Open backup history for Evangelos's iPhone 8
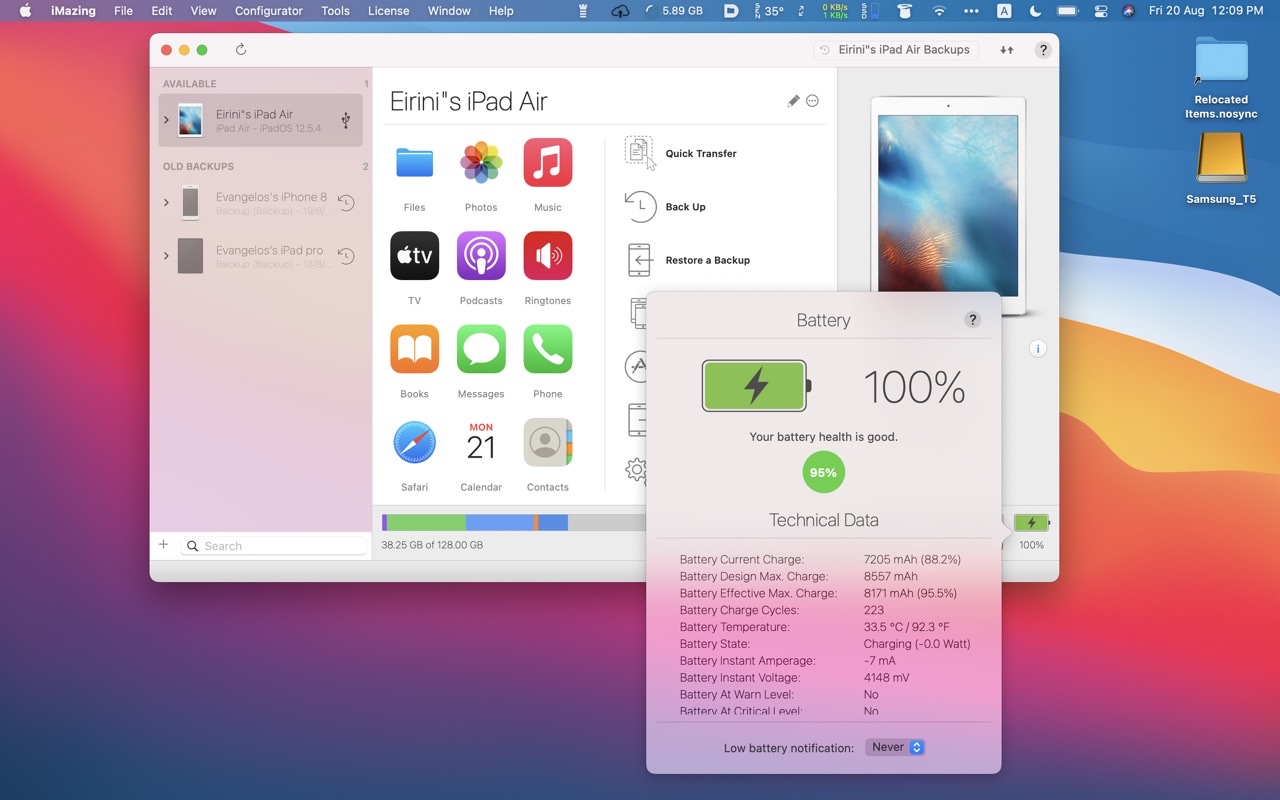This screenshot has height=800, width=1280. point(345,203)
